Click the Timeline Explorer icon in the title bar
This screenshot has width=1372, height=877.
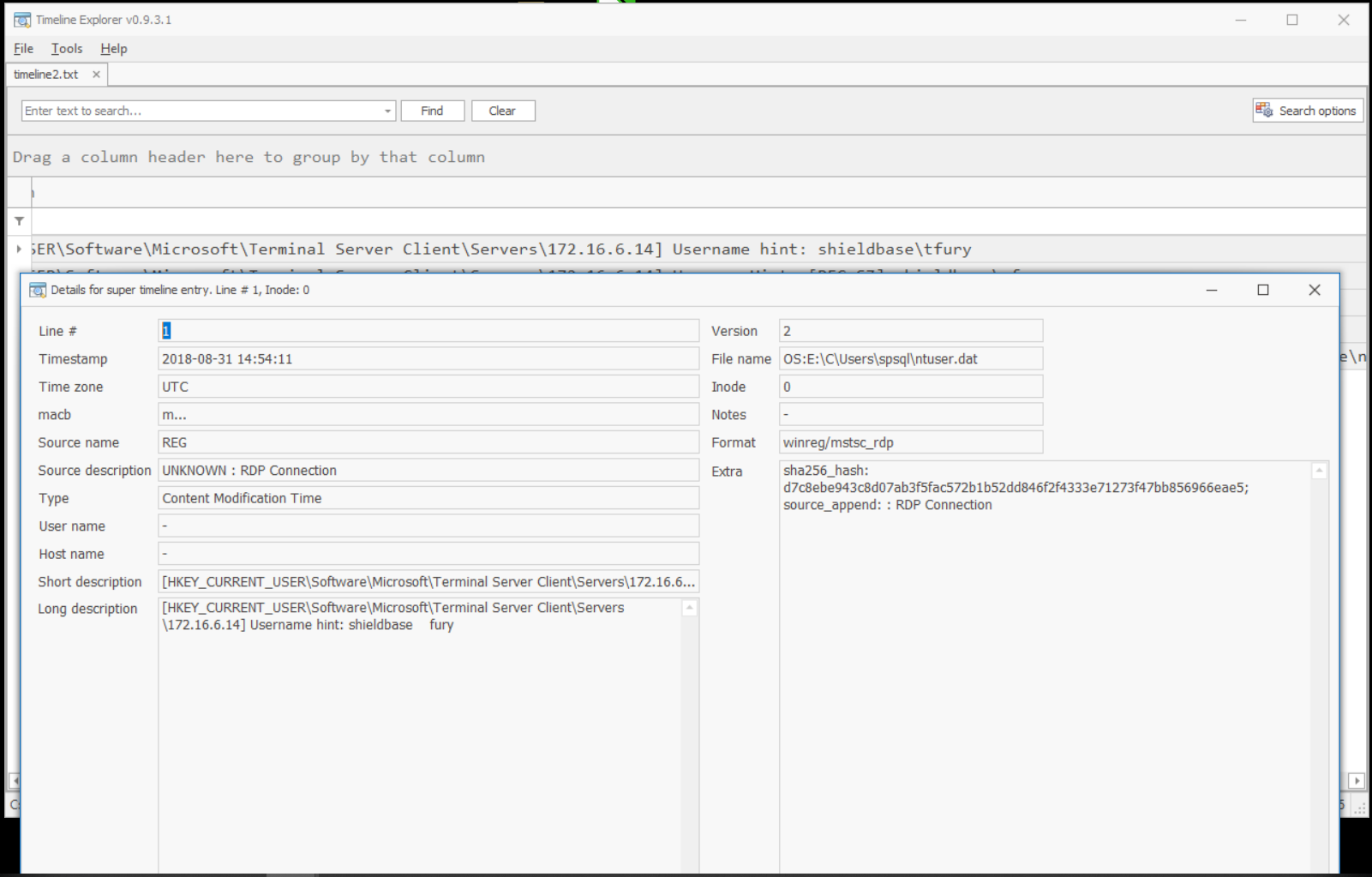pos(21,18)
